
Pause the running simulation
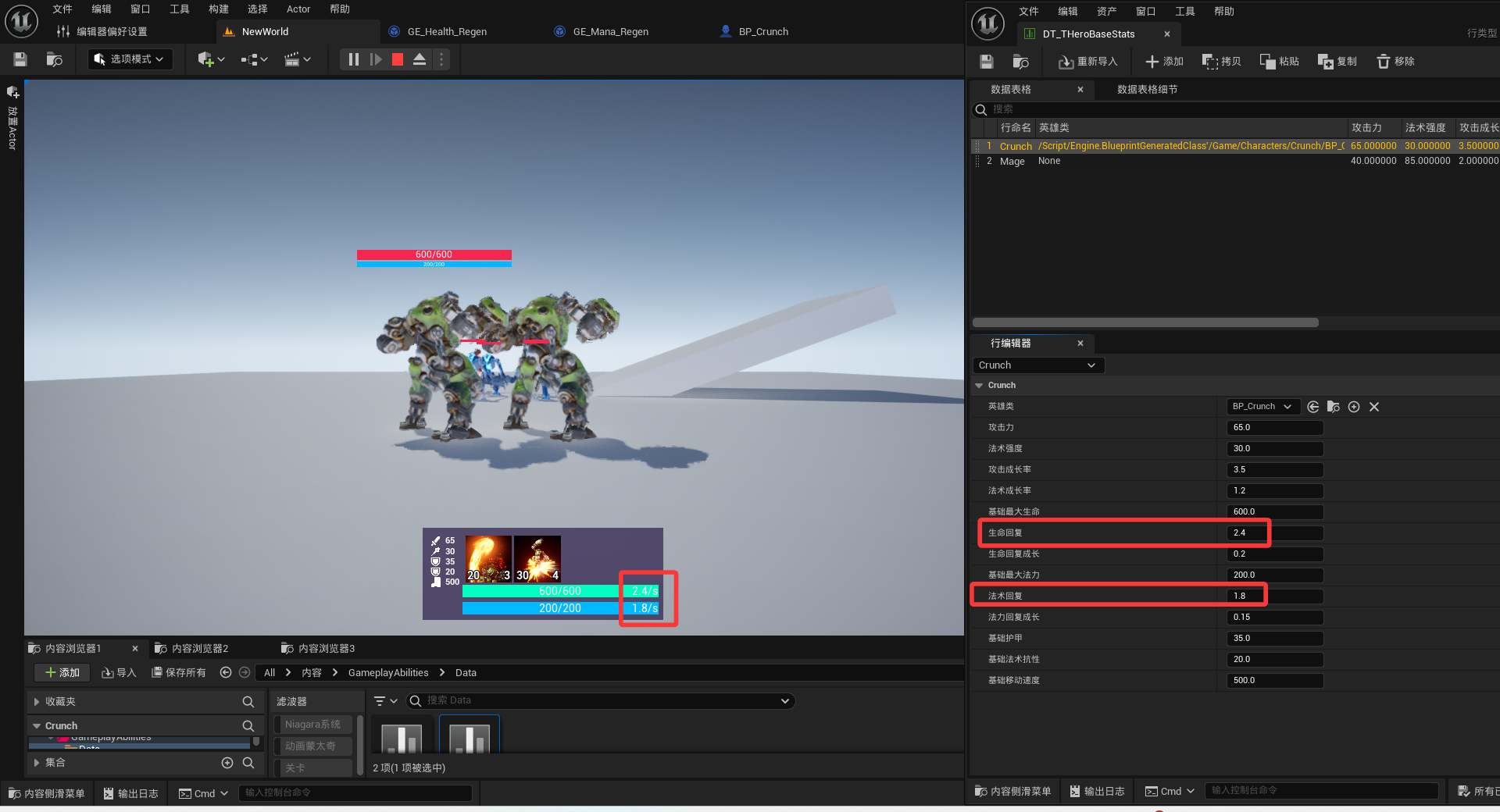[x=353, y=59]
